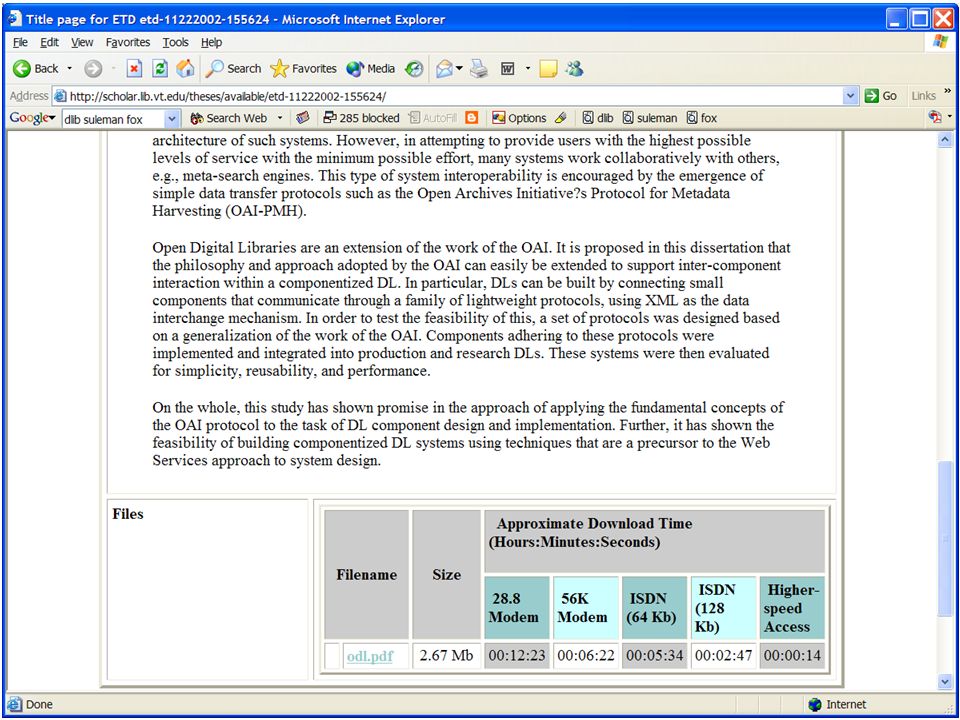This screenshot has height=720, width=960.
Task: Open the Edit menu
Action: 50,42
